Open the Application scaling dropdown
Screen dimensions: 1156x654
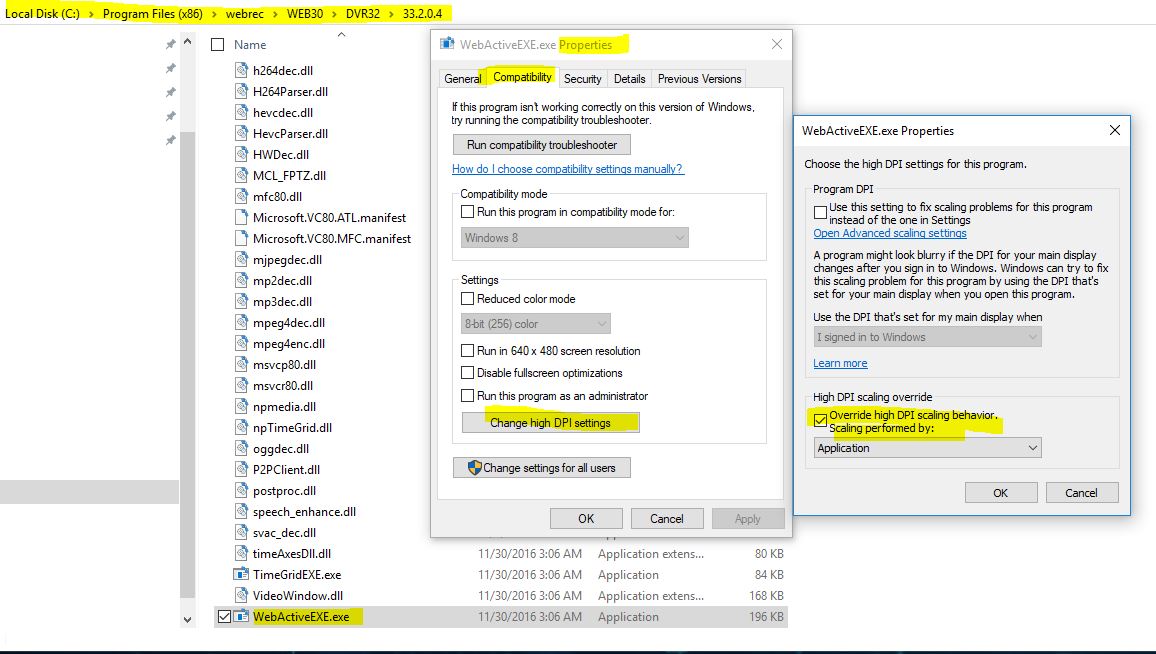(927, 448)
